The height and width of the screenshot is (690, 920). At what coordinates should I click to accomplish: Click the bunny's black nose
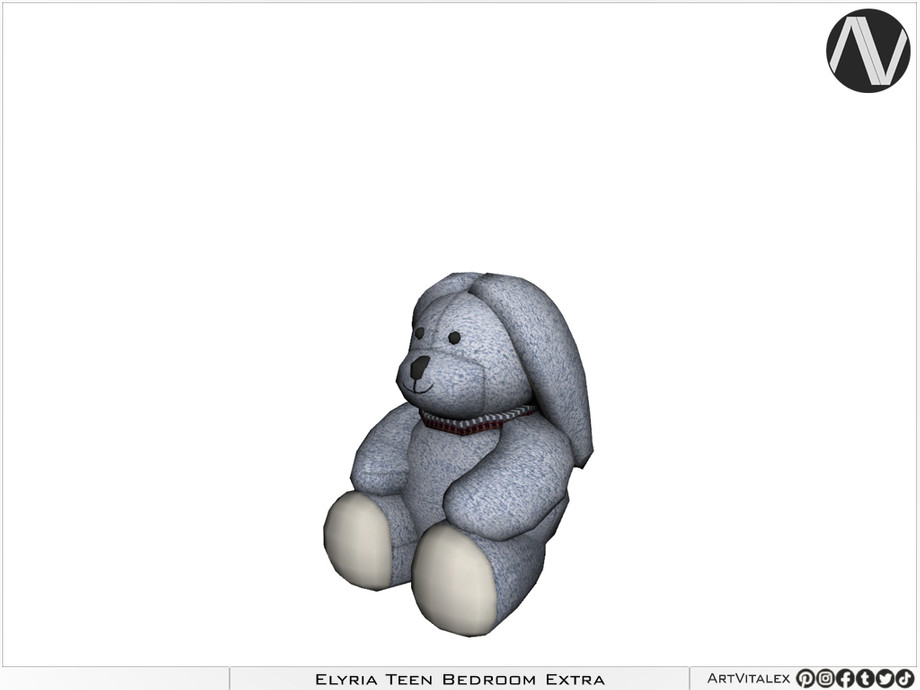click(418, 367)
